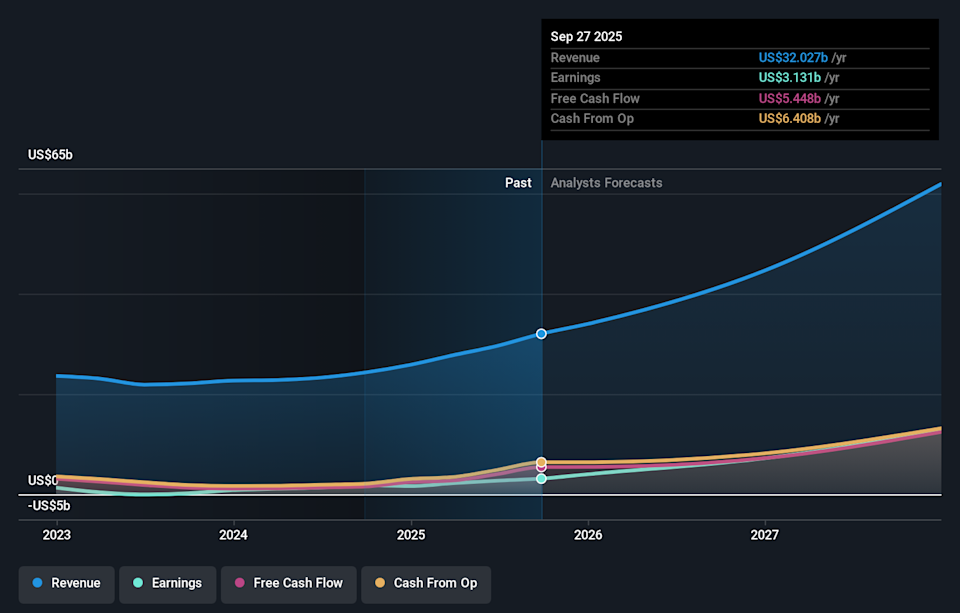Click the 2026 x-axis label

(588, 535)
